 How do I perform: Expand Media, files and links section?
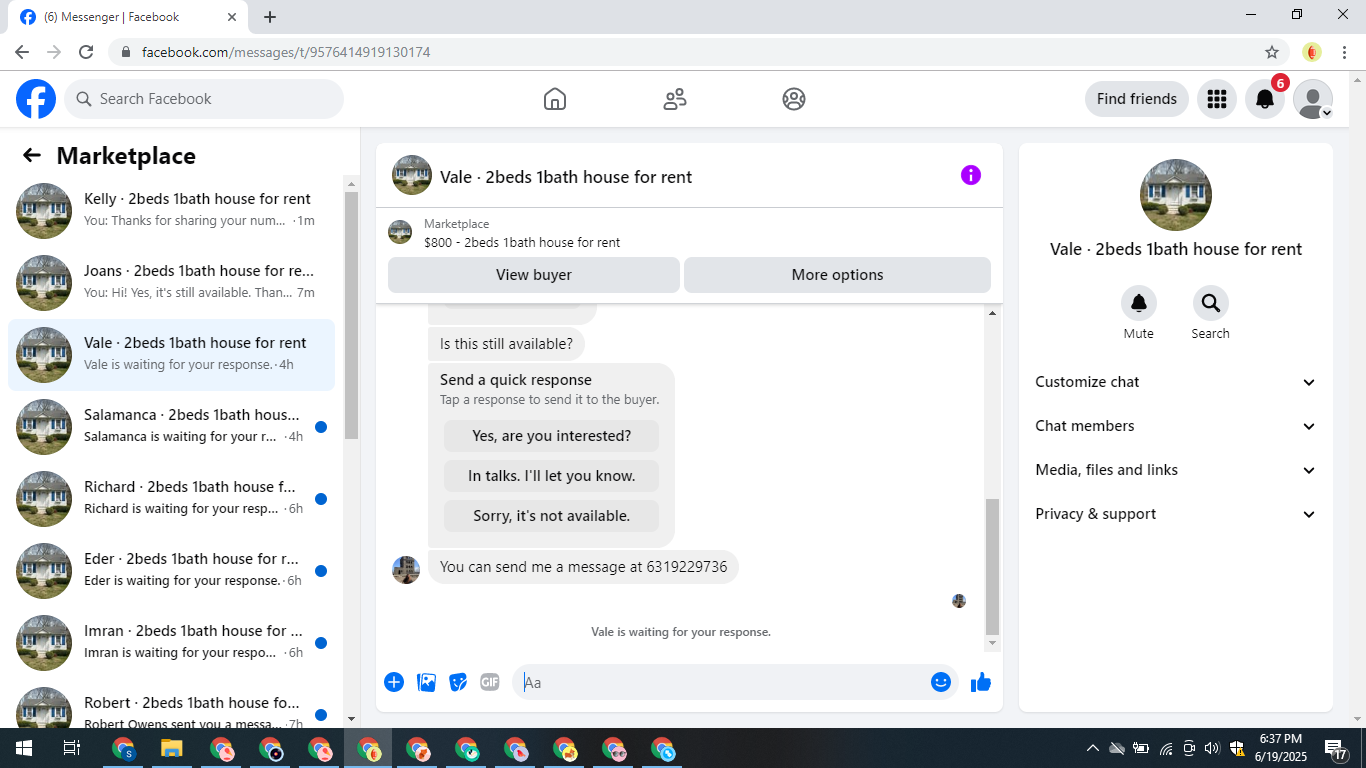pos(1176,470)
